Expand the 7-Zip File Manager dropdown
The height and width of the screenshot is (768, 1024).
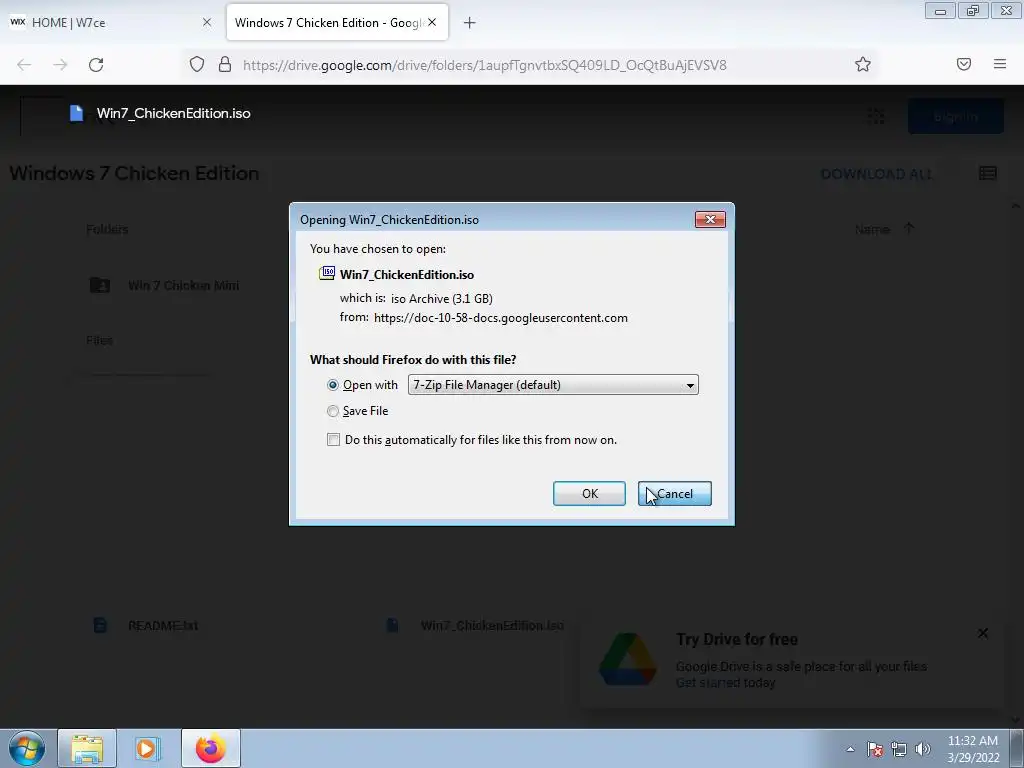(x=553, y=385)
